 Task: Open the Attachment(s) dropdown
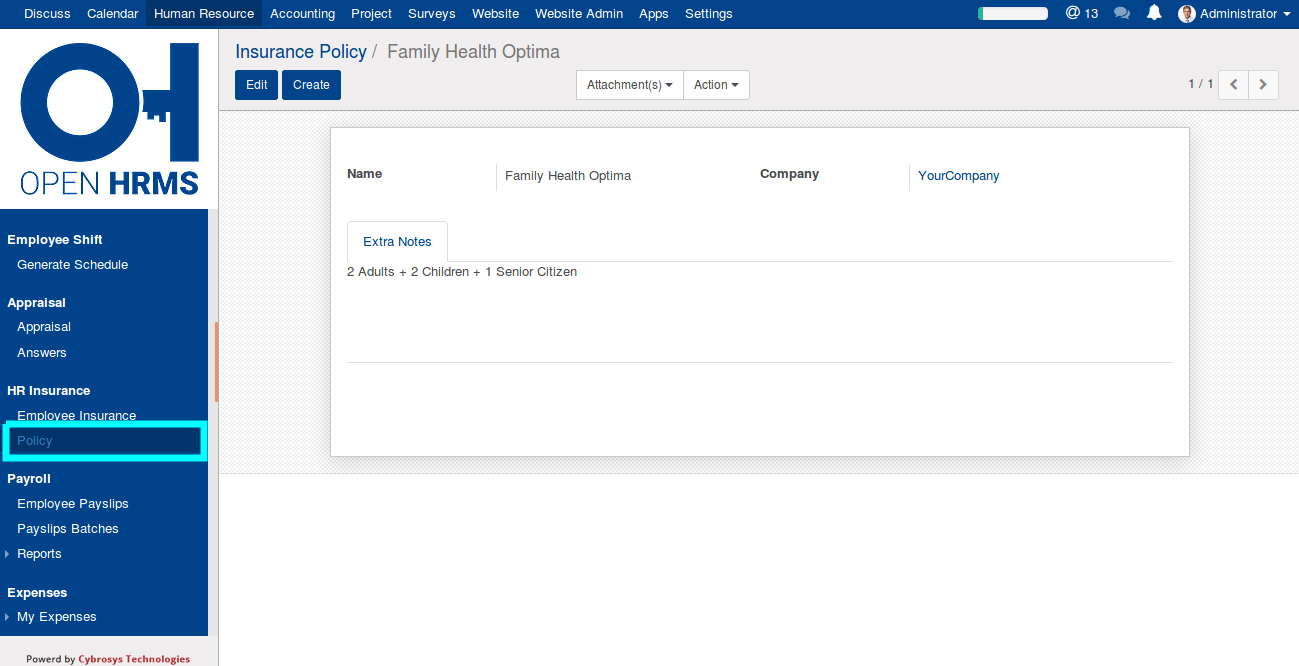(x=630, y=85)
